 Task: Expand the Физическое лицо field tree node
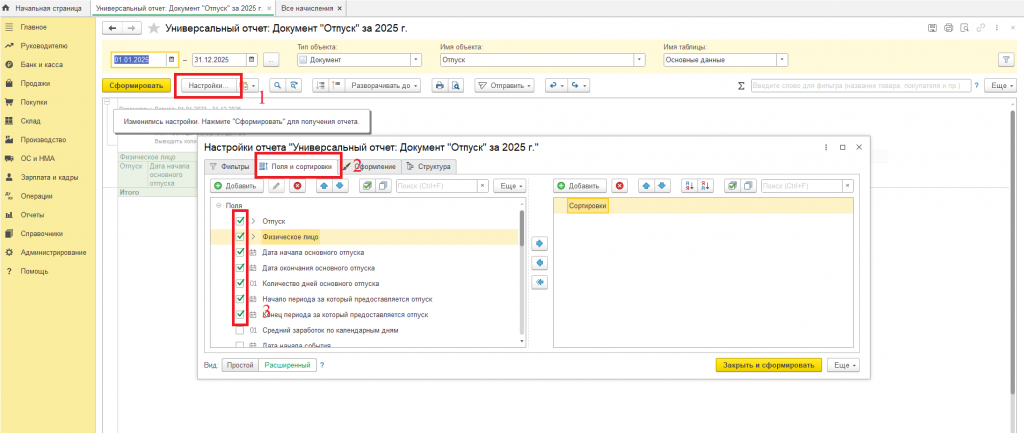253,236
